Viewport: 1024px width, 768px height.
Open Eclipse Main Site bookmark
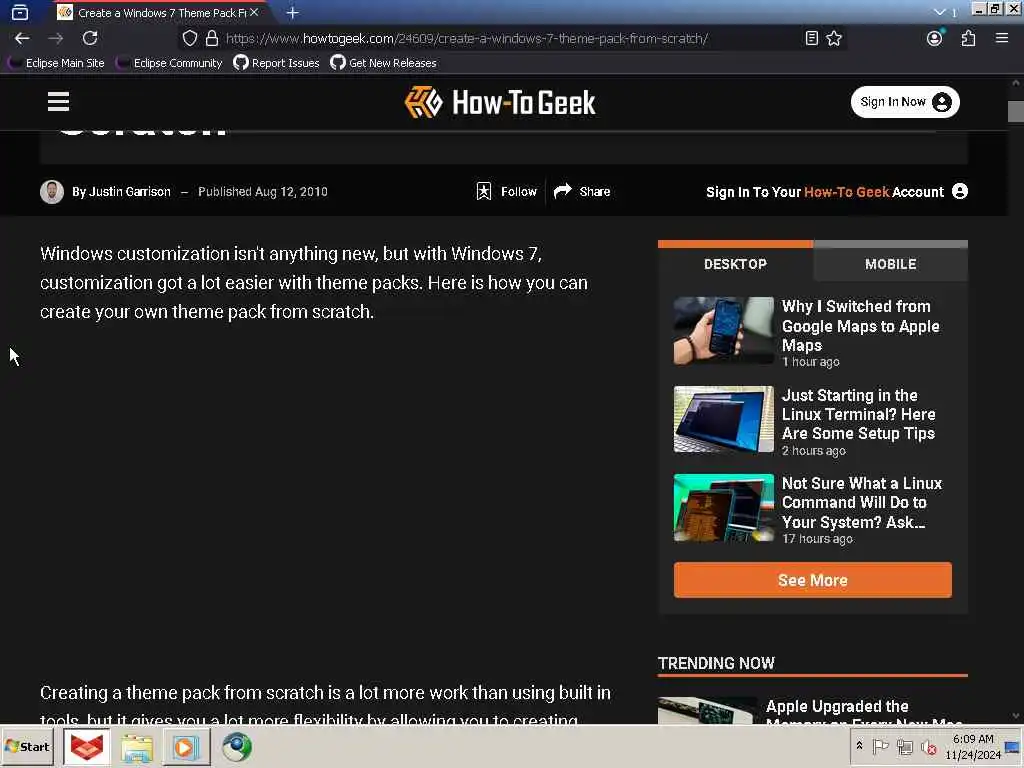pyautogui.click(x=56, y=63)
